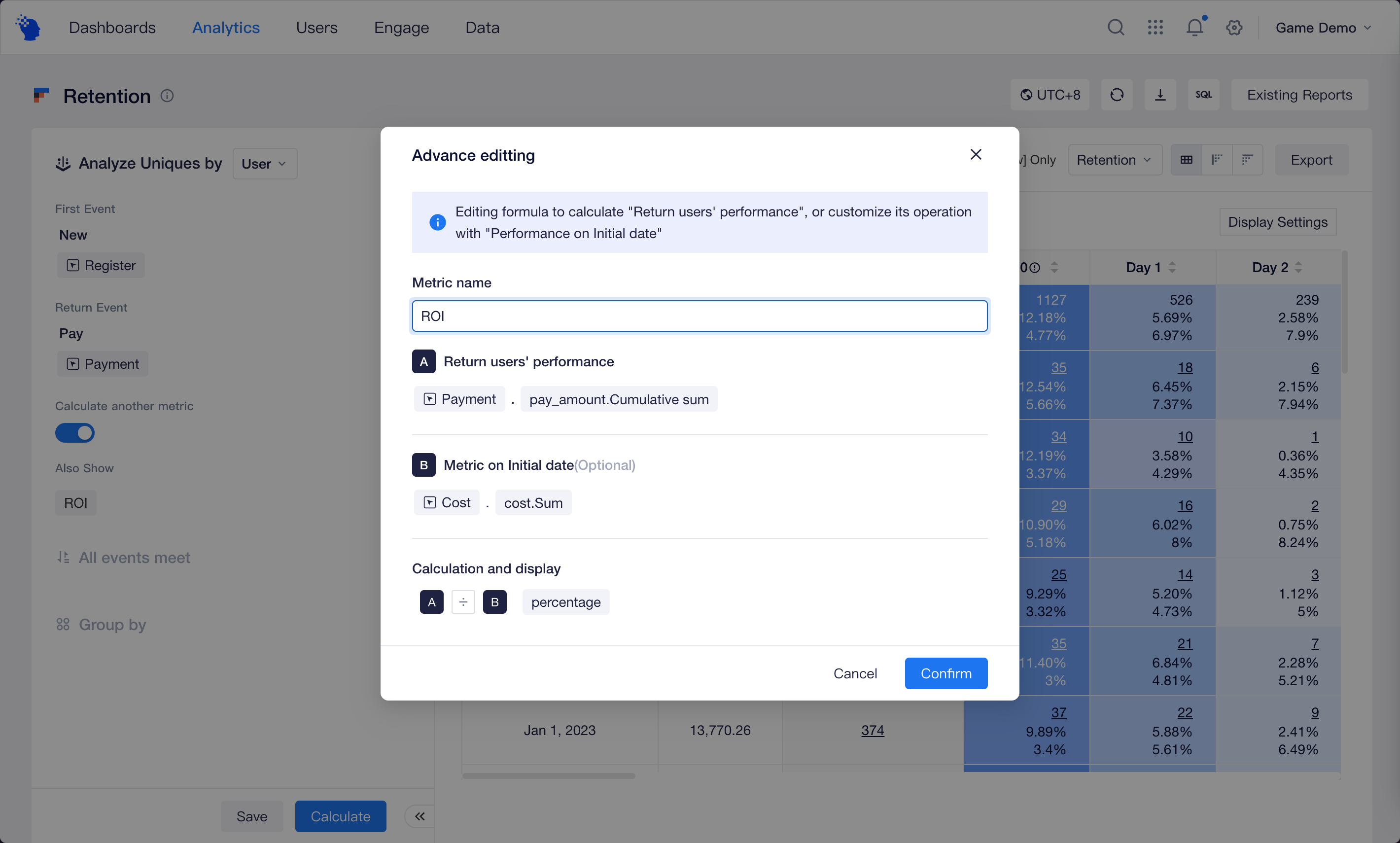Click the All events meet section
Screen dimensions: 1400x843
pos(124,558)
